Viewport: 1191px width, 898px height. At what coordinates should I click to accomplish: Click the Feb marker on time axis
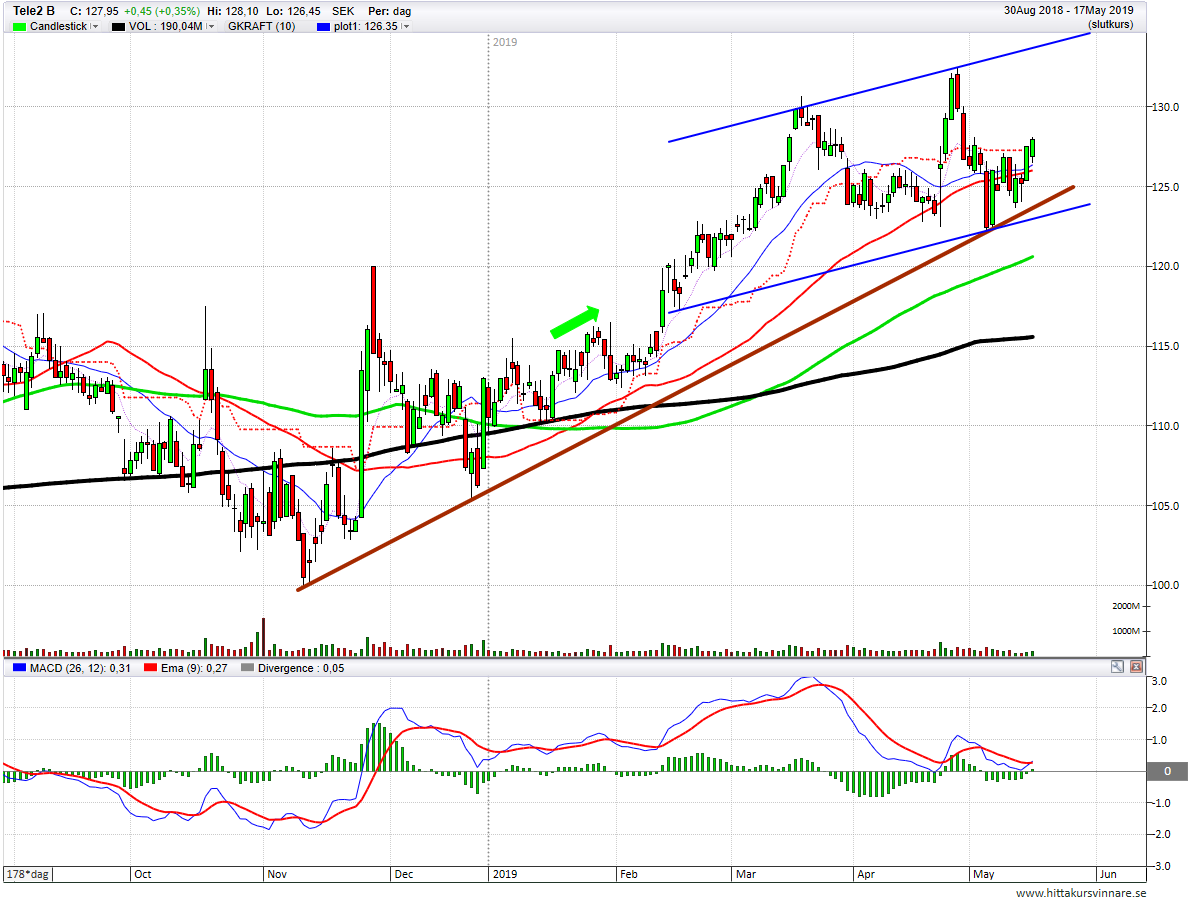[629, 874]
